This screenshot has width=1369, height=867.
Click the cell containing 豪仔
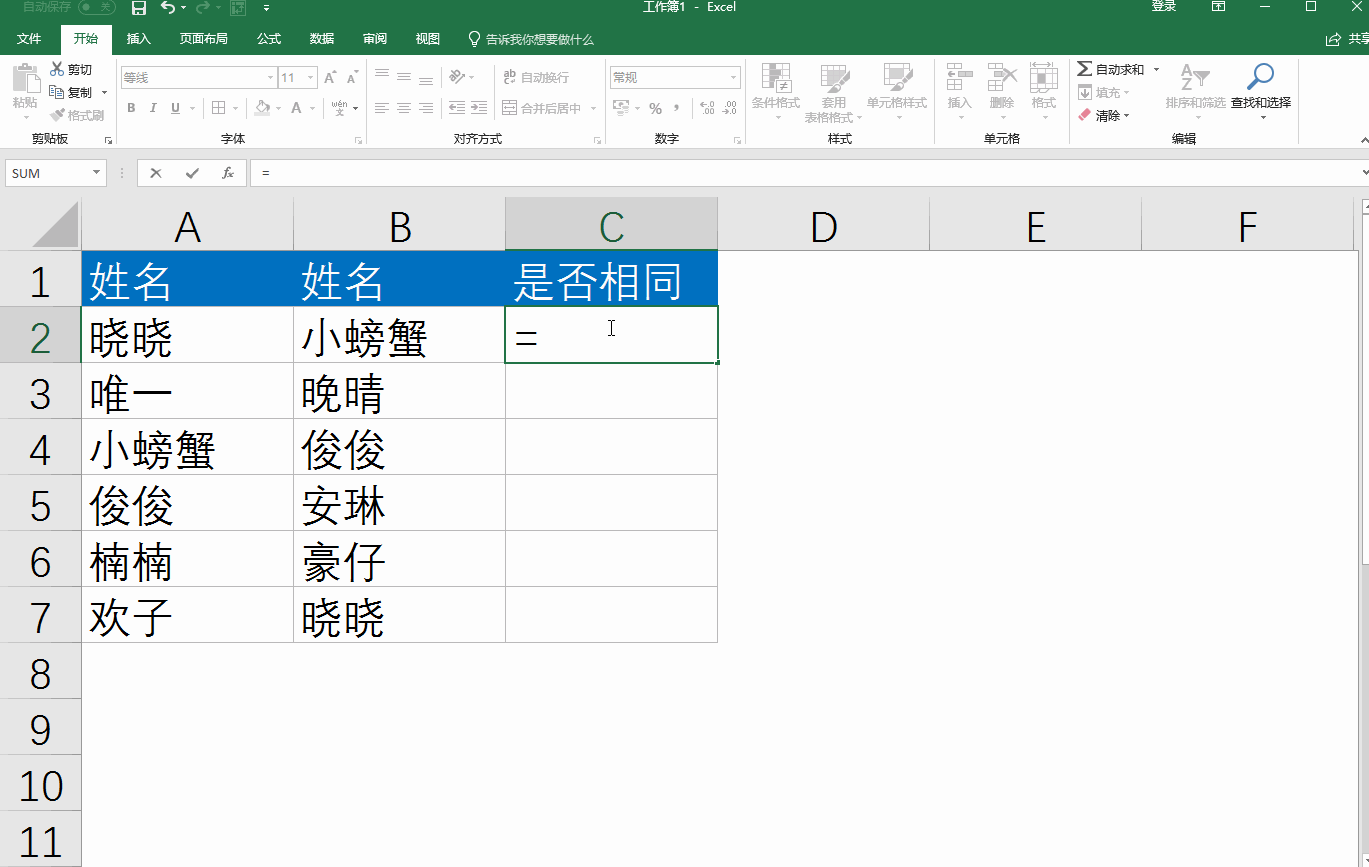[399, 559]
